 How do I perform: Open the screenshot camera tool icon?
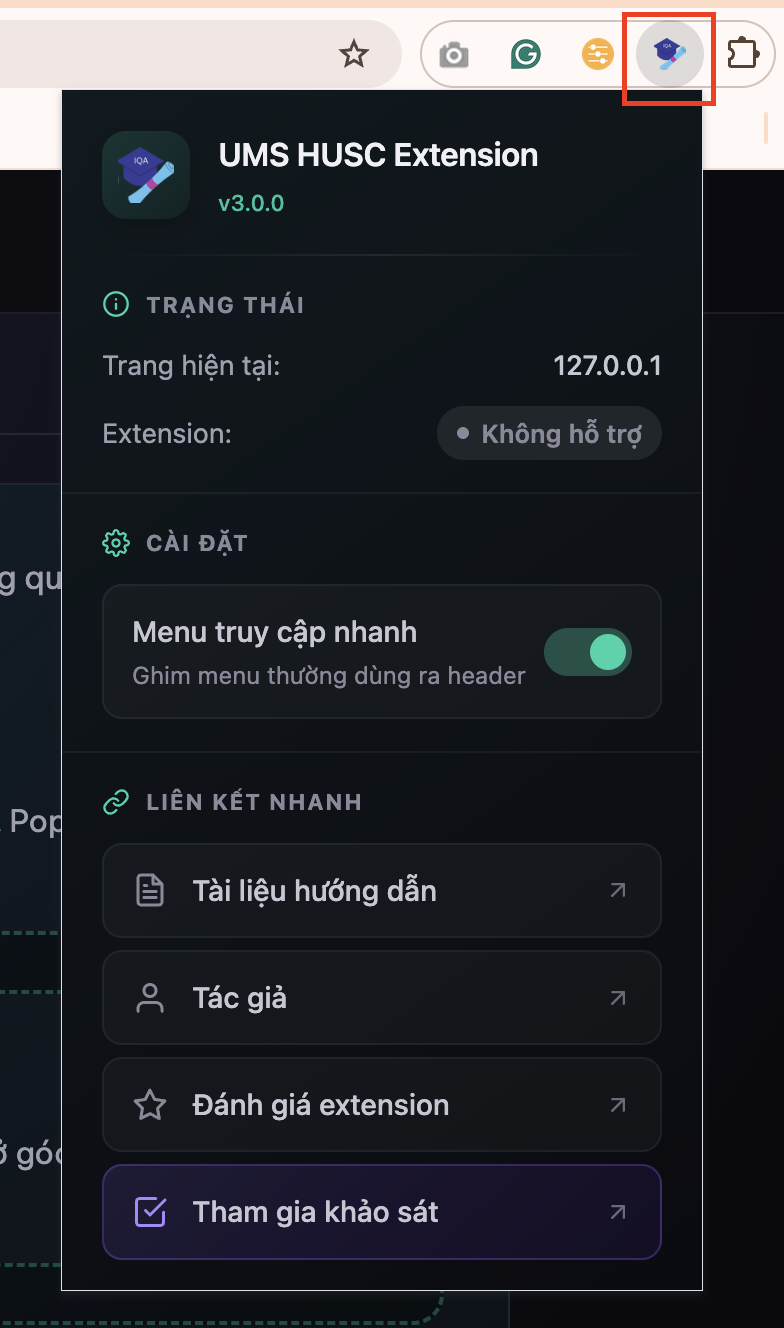[453, 54]
